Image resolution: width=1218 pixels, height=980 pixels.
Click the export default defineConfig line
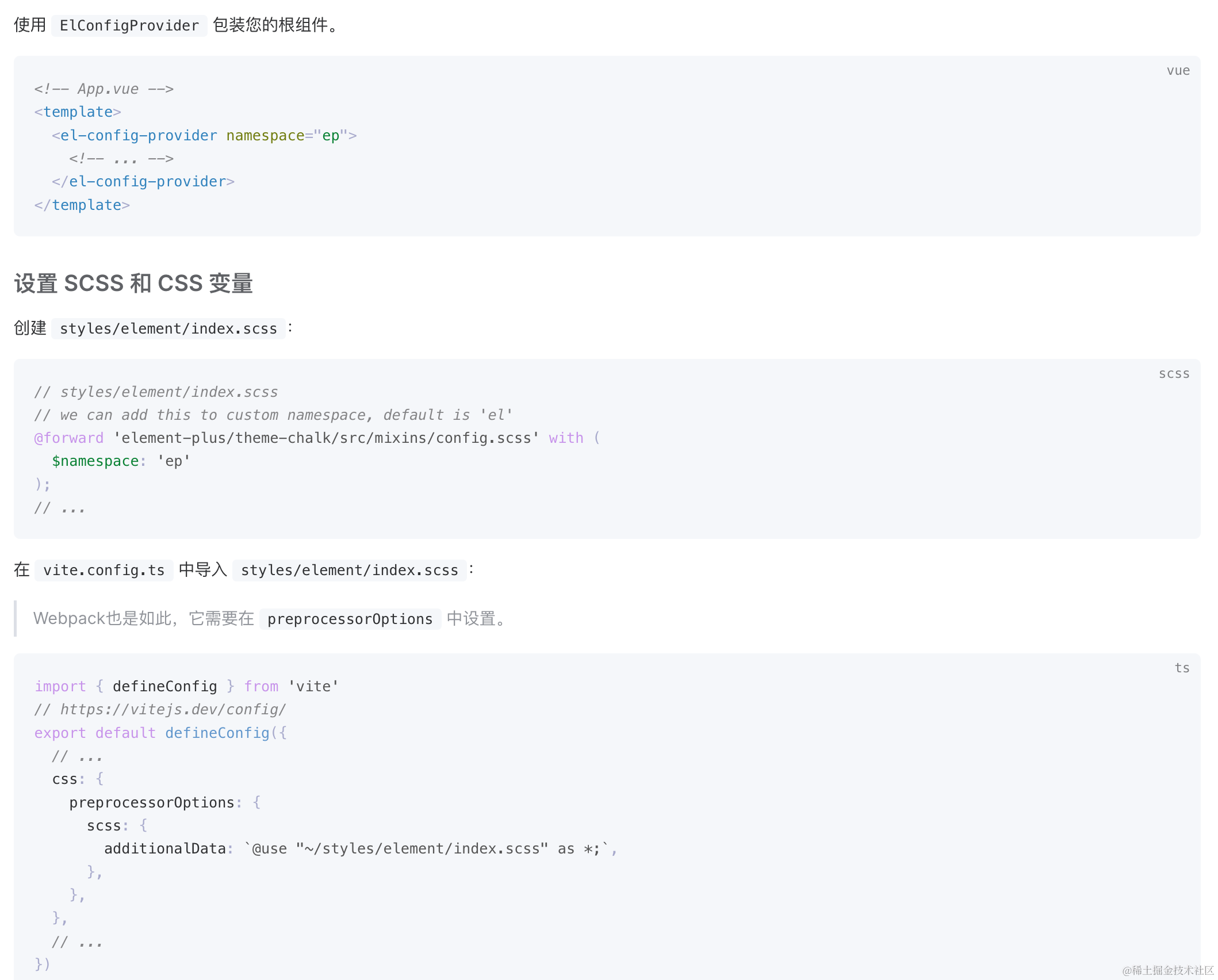[161, 732]
